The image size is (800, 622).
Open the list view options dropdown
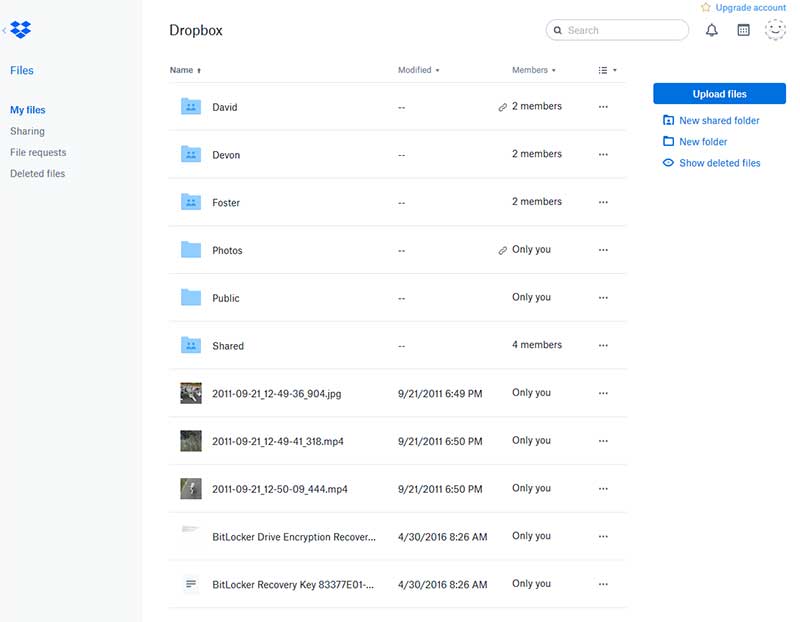[607, 70]
